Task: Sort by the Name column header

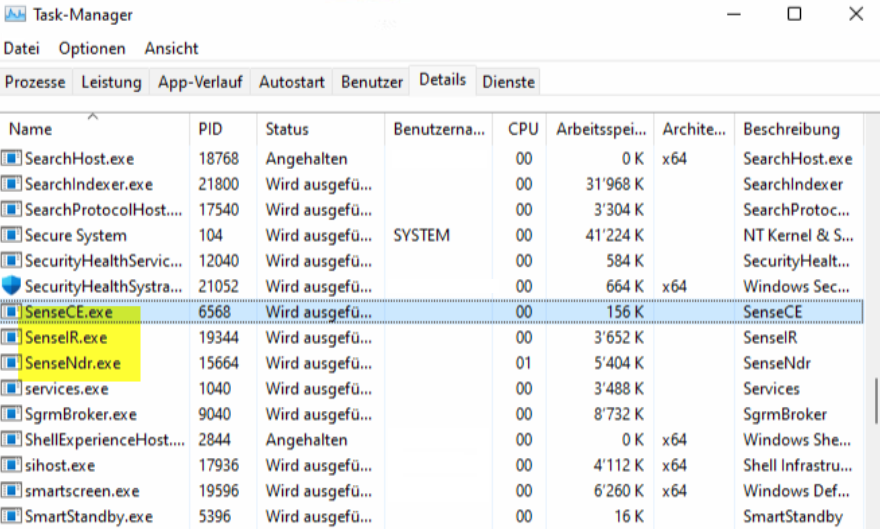Action: point(94,129)
